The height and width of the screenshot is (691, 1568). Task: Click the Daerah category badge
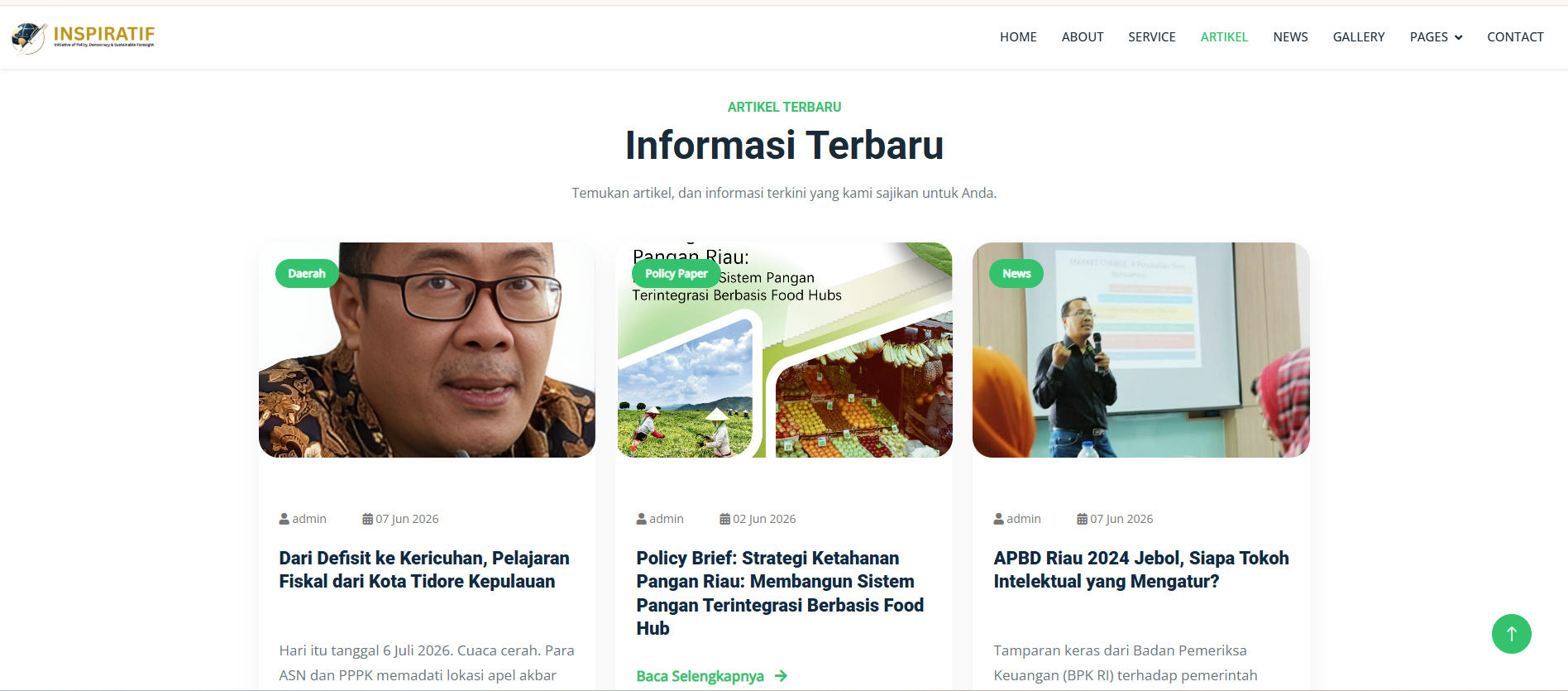click(307, 273)
